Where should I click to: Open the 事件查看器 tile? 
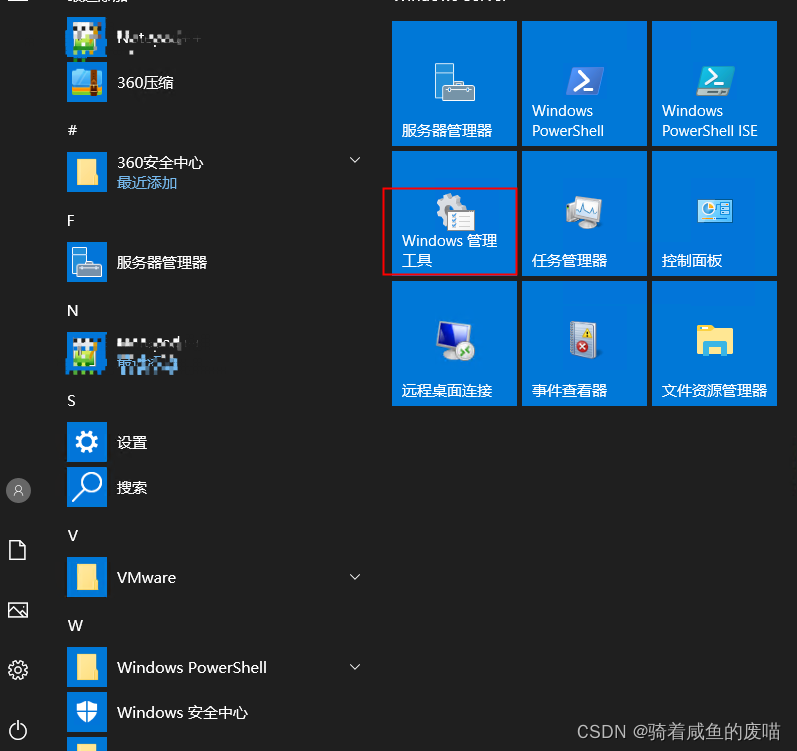tap(584, 343)
